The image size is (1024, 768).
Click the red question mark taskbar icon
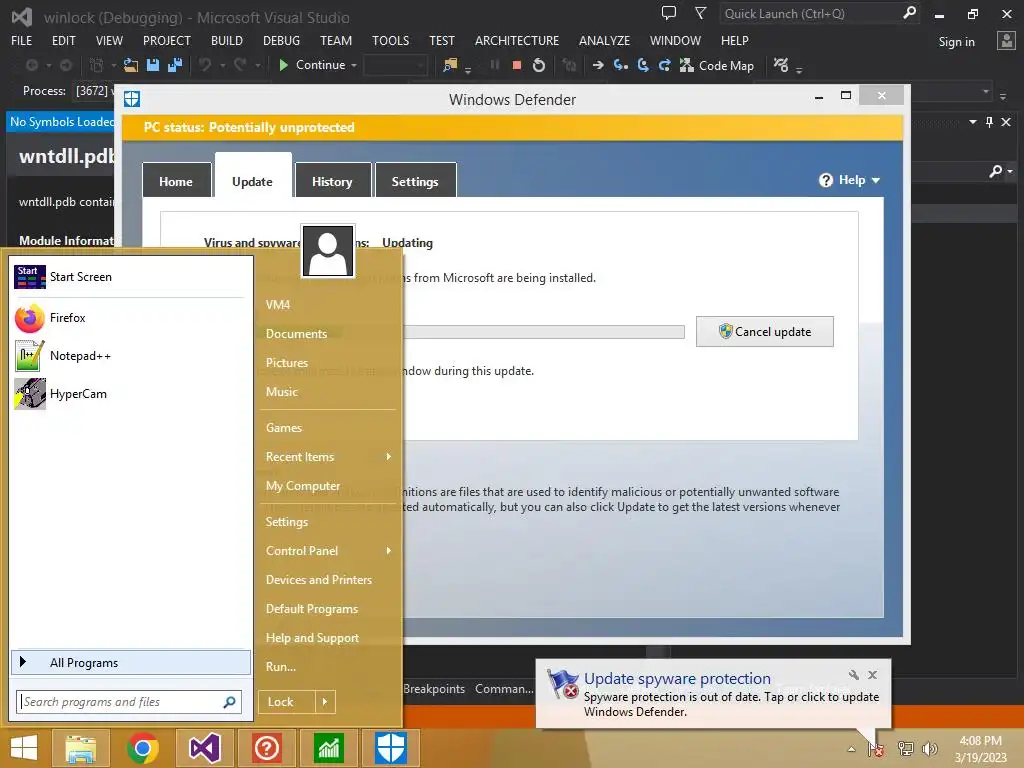266,748
